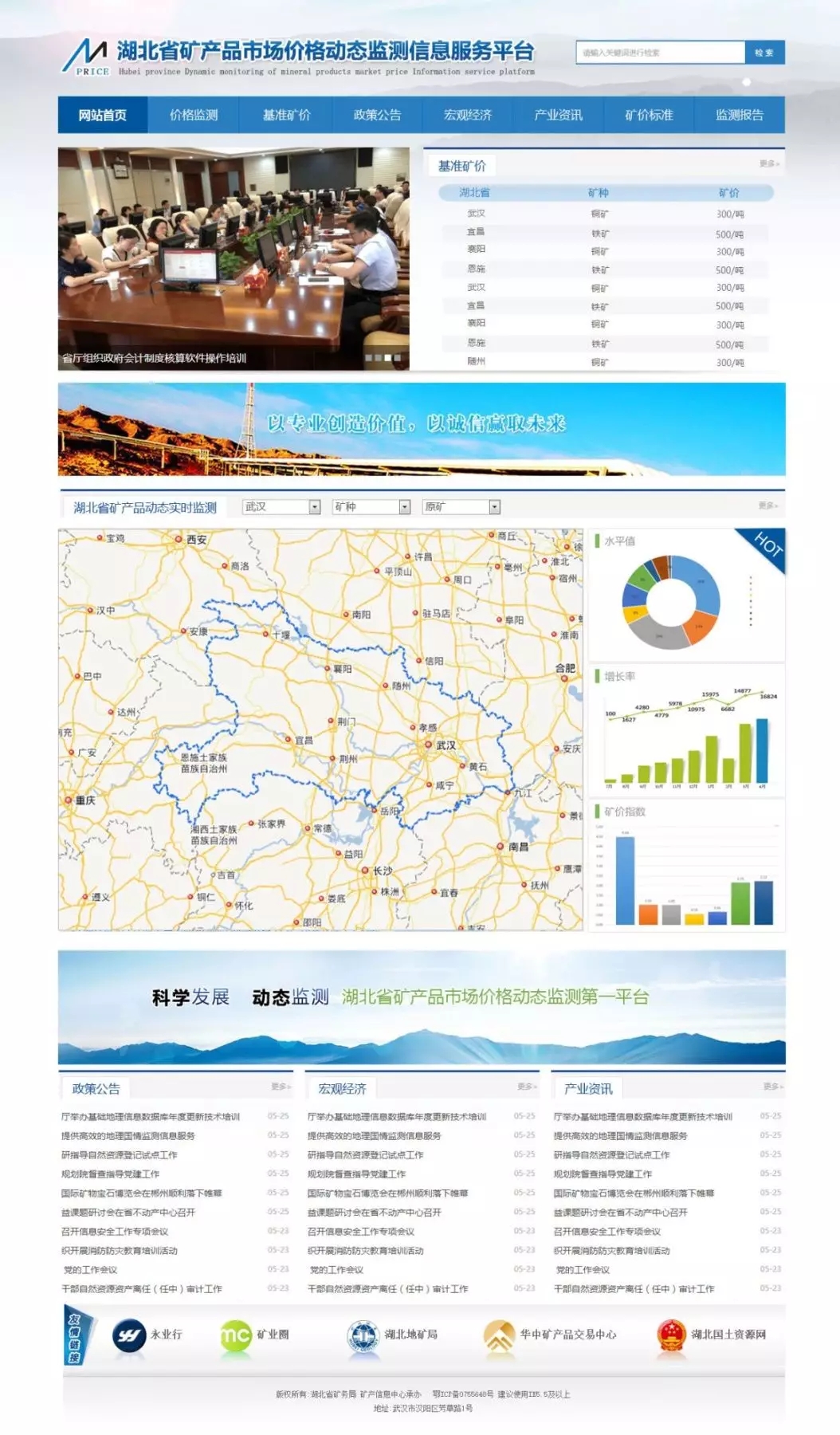Click the 湖北地矿局 emblem icon
Viewport: 840px width, 1435px height.
click(363, 1335)
